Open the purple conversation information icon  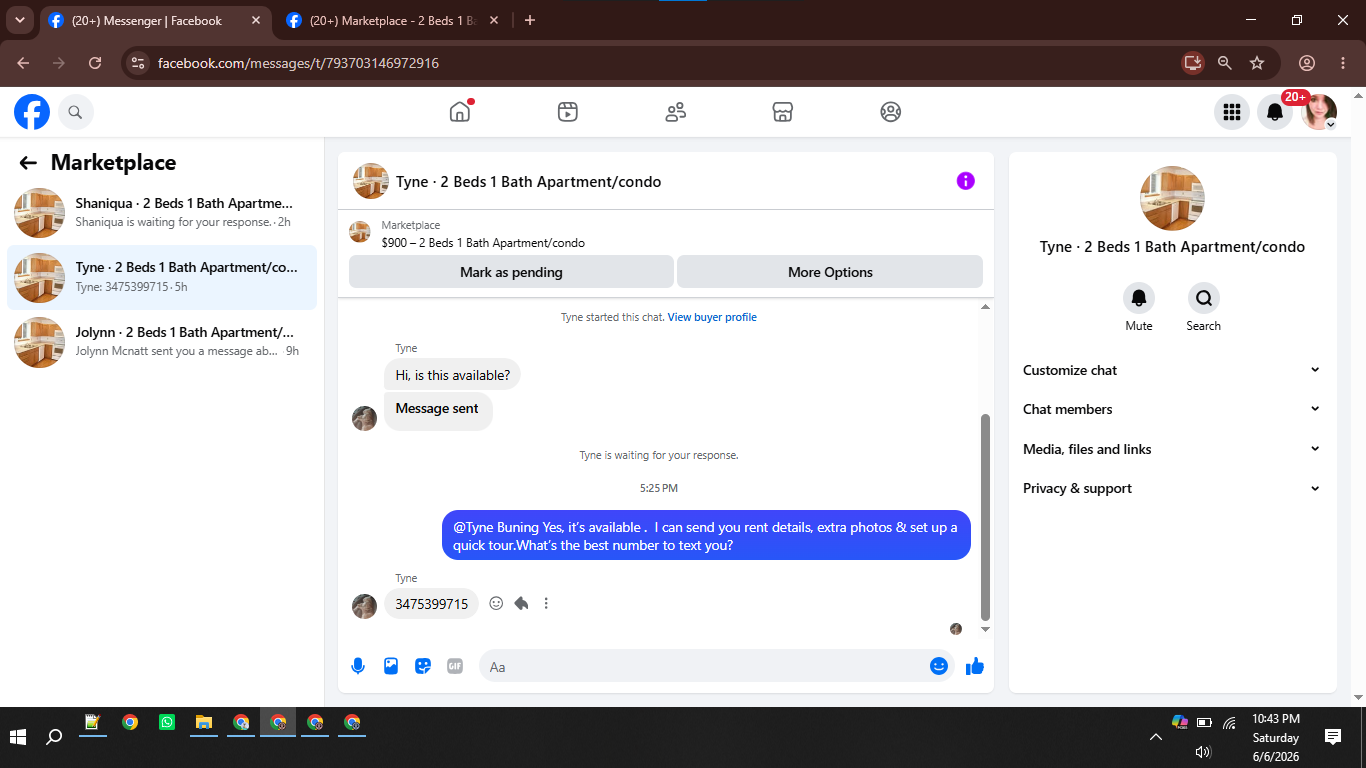tap(965, 181)
